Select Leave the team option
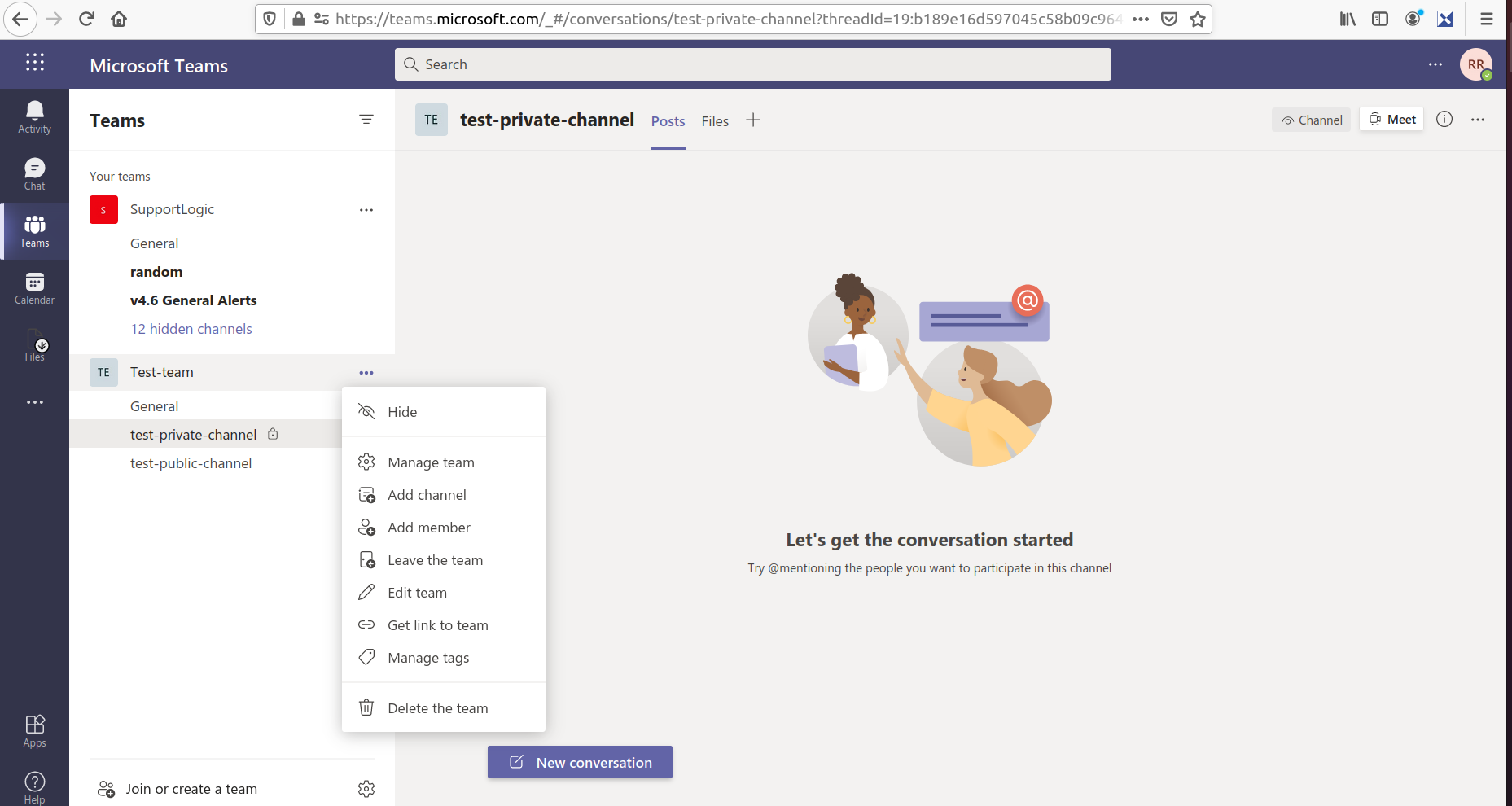The width and height of the screenshot is (1512, 806). click(x=444, y=560)
